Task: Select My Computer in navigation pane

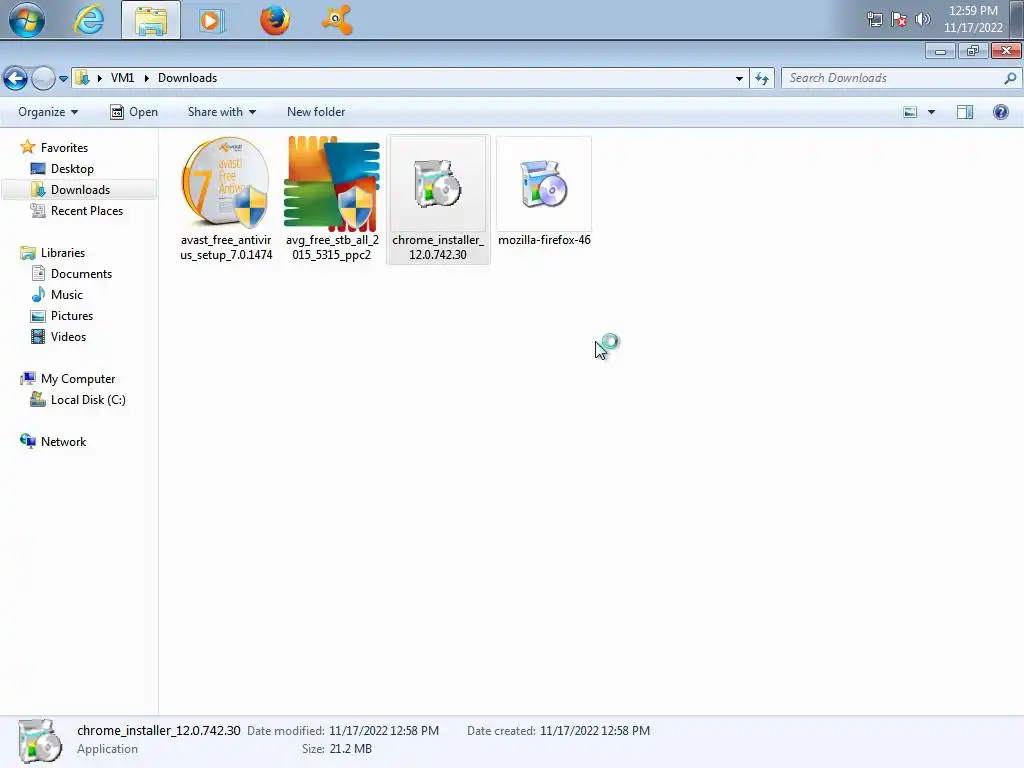Action: pyautogui.click(x=78, y=379)
